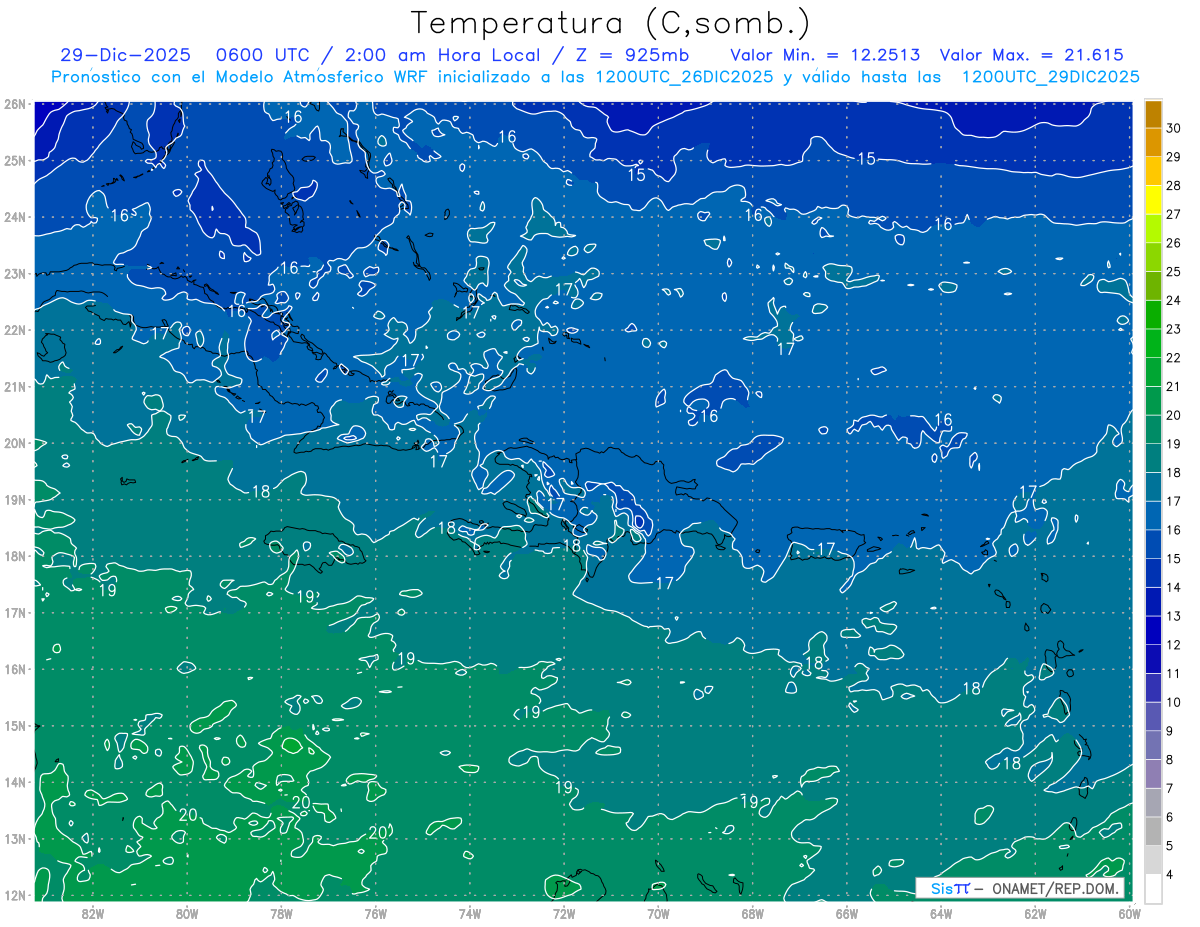Click the '22N' latitude axis label
Screen dimensions: 1200x927
(15, 330)
